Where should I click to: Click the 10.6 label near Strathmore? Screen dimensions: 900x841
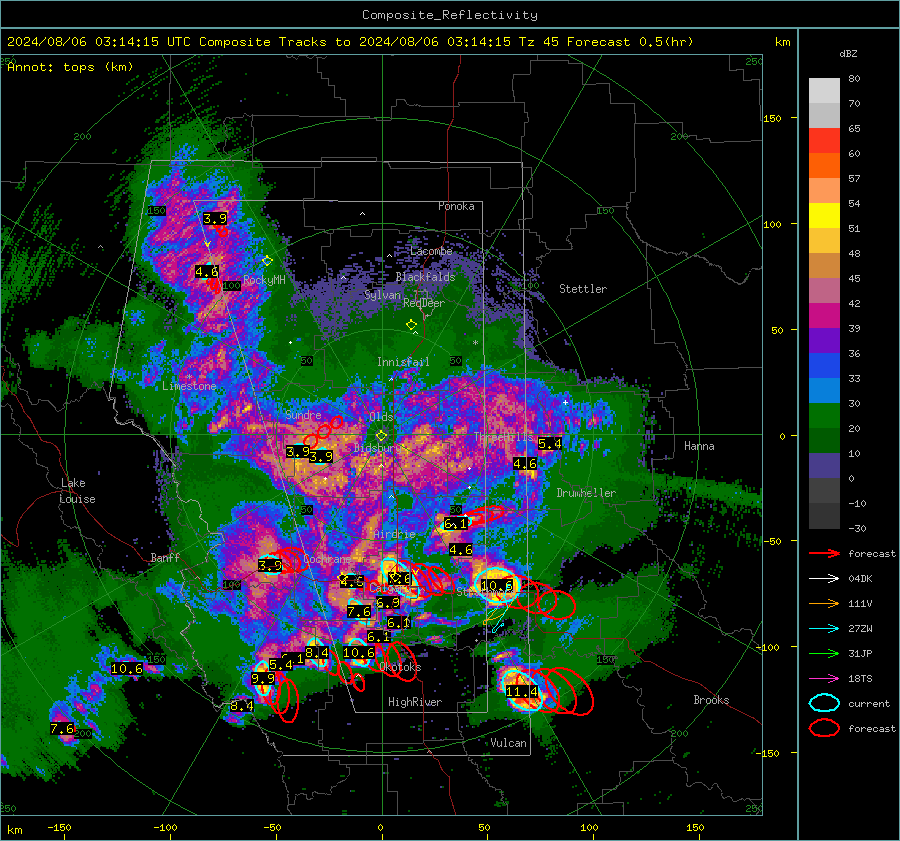click(497, 586)
